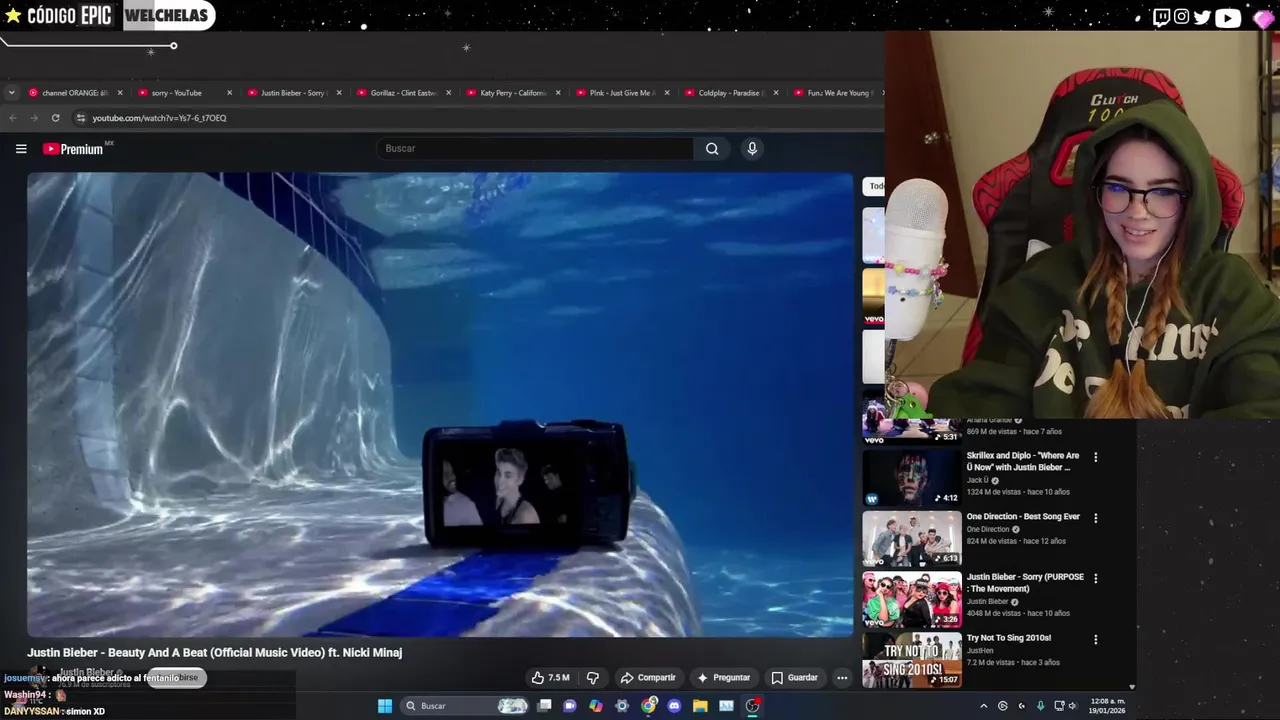Open options for One Direction video

[x=1095, y=518]
